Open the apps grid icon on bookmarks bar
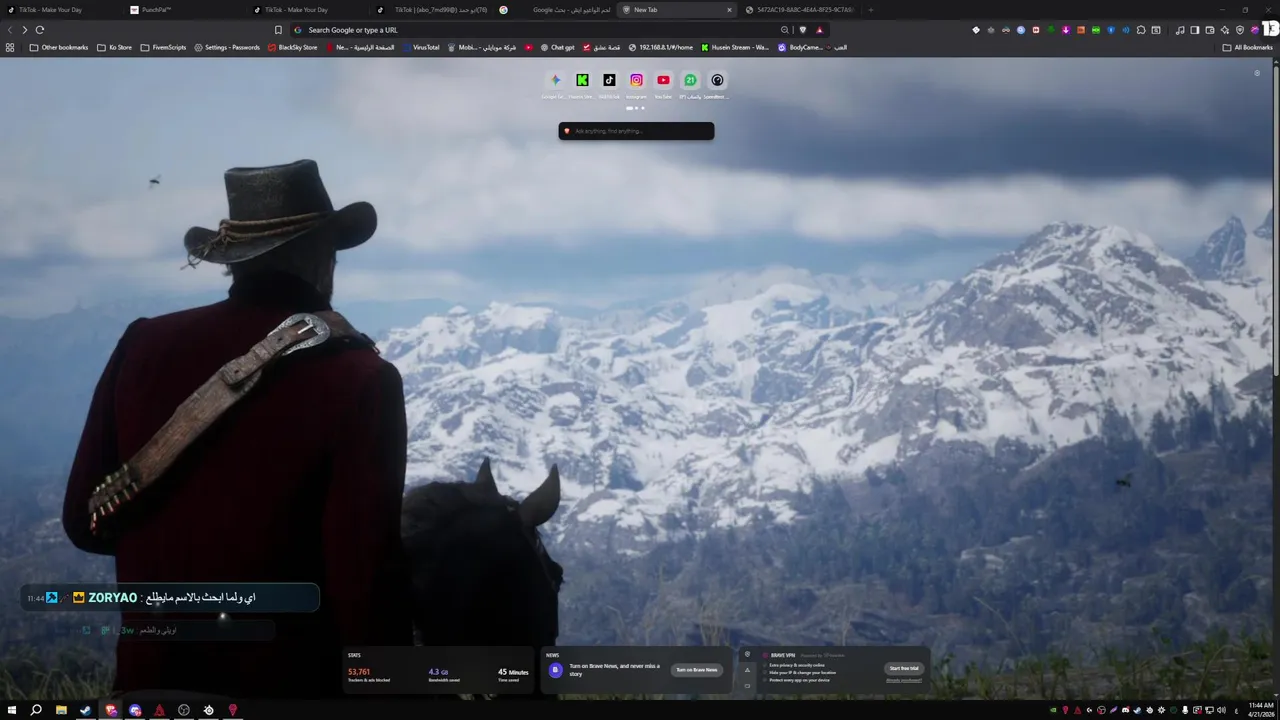Viewport: 1280px width, 720px height. click(x=10, y=47)
